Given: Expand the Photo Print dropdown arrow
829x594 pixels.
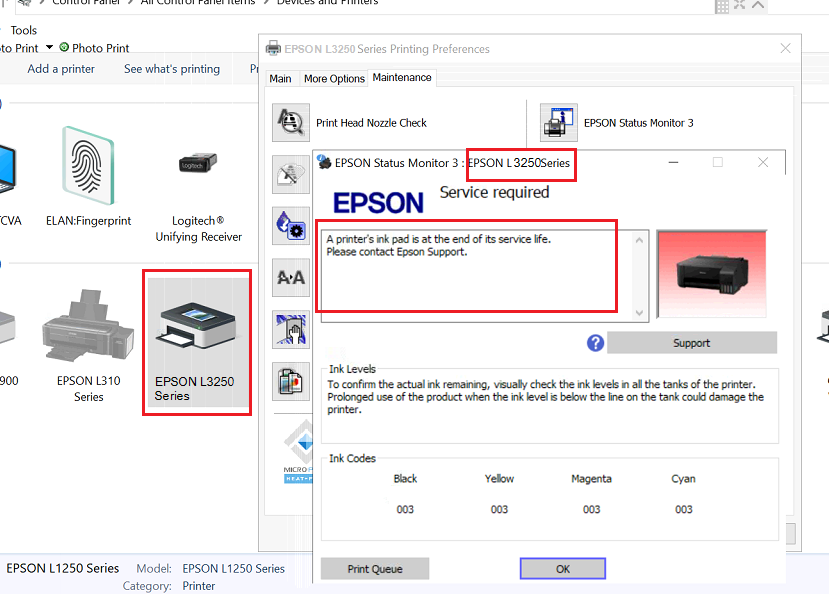Looking at the screenshot, I should coord(49,47).
